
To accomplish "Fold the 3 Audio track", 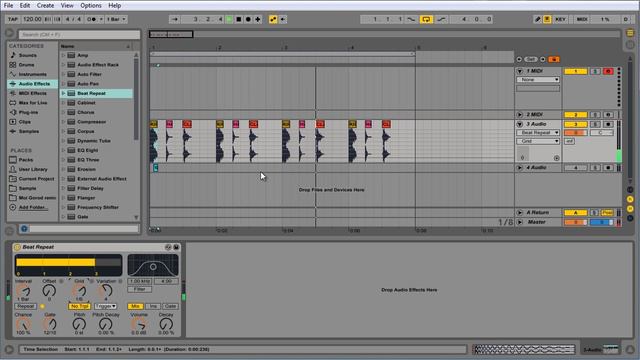I will click(x=520, y=124).
